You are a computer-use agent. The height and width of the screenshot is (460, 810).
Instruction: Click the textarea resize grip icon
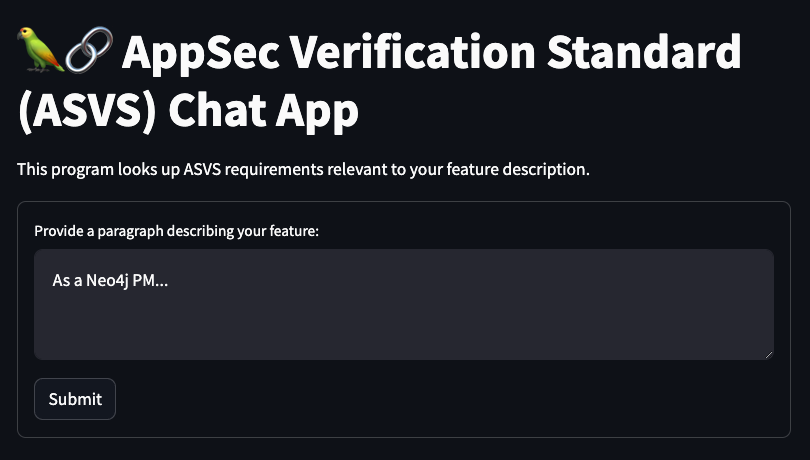point(769,355)
